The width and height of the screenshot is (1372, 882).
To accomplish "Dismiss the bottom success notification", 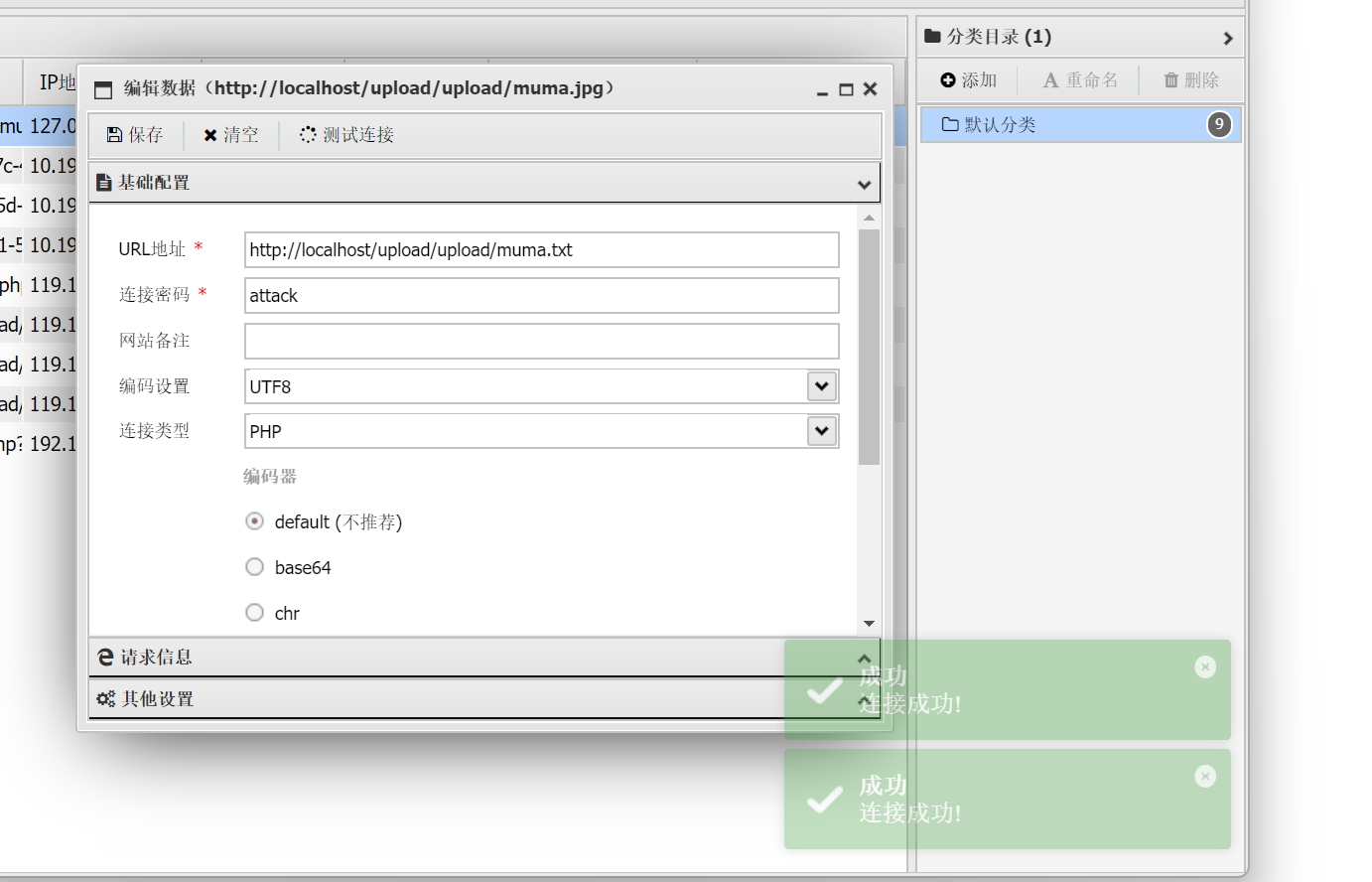I will (x=1205, y=777).
